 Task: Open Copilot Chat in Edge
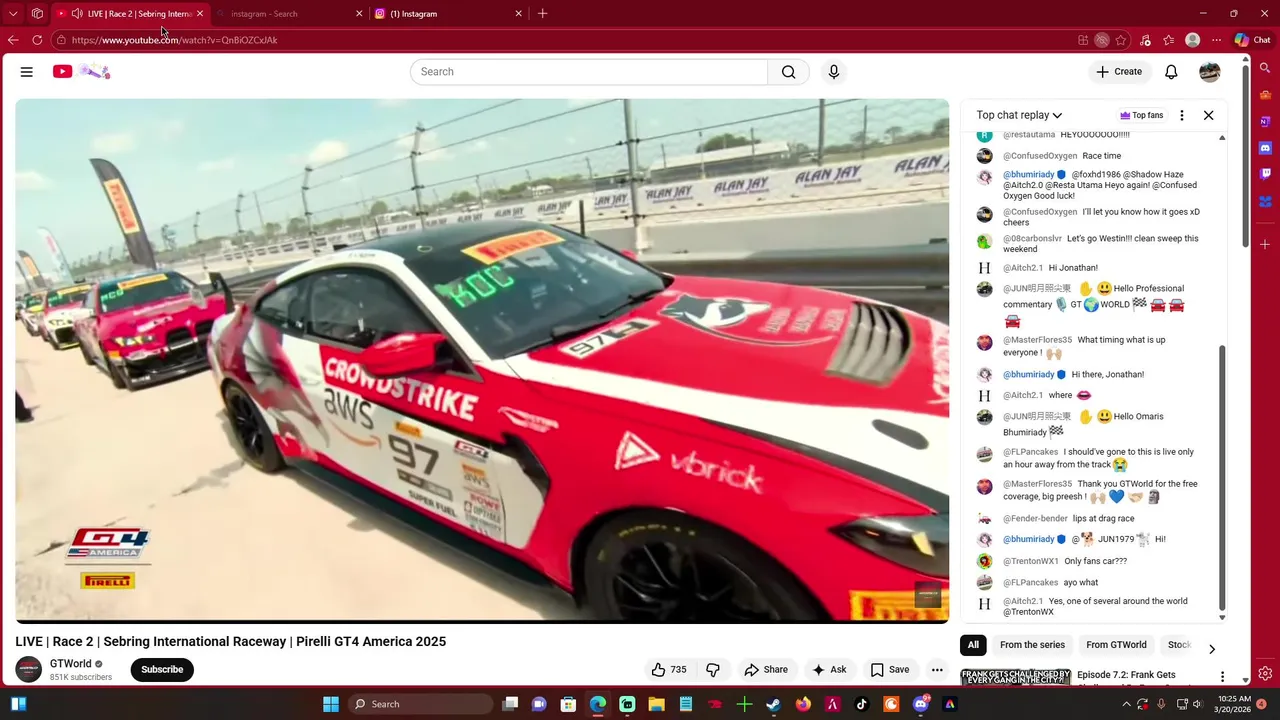click(x=1252, y=40)
